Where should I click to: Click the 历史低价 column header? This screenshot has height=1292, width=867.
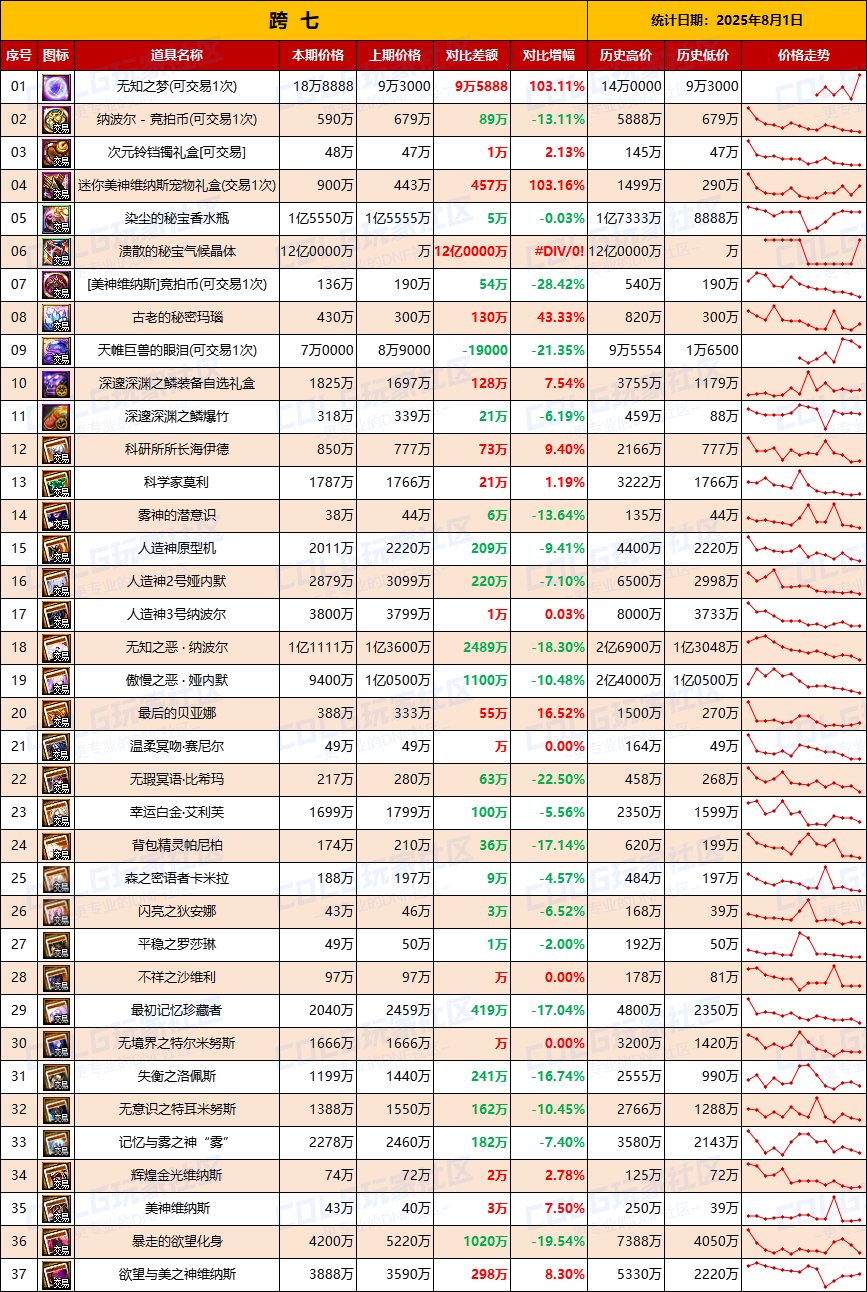click(x=703, y=55)
